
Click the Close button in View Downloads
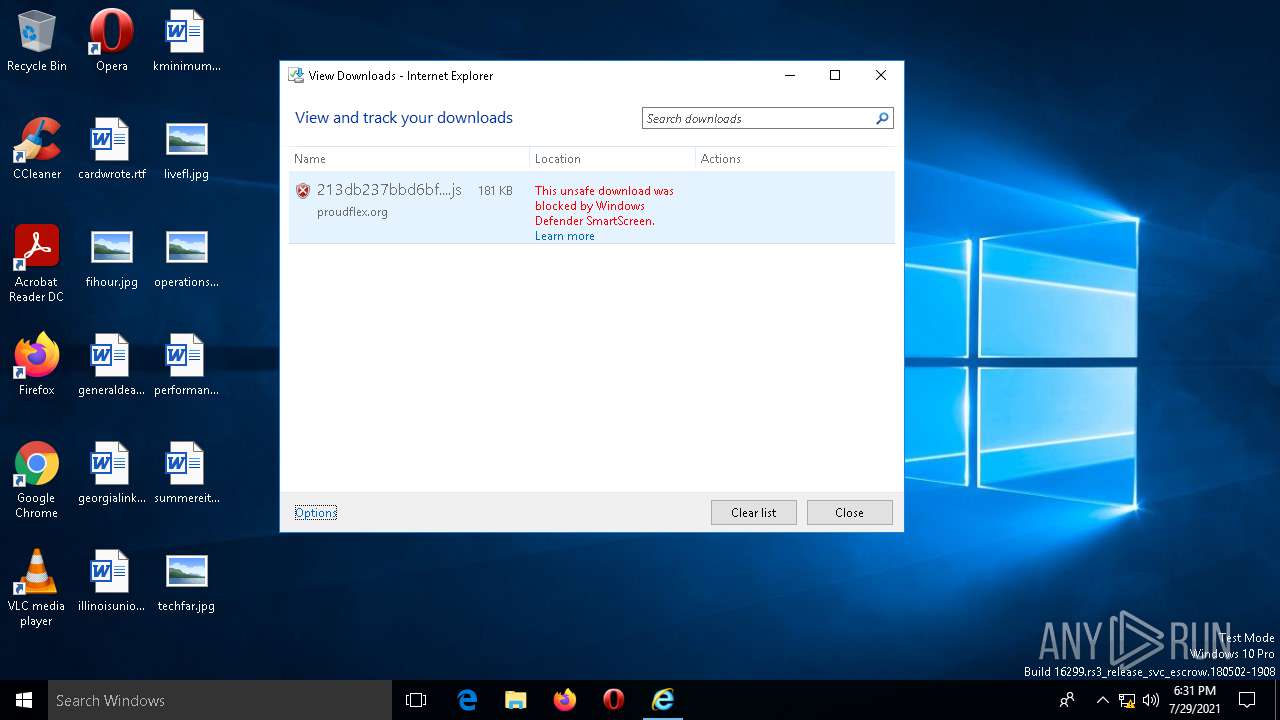(x=849, y=513)
